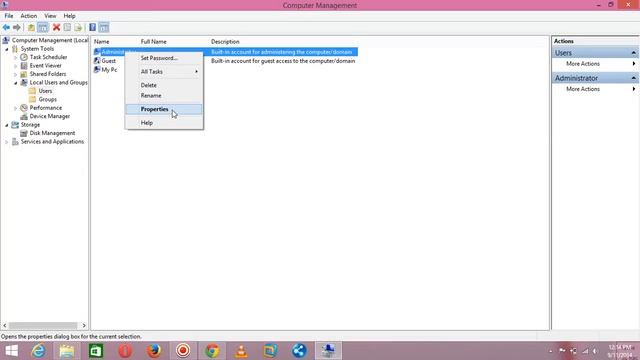Collapse the System Tools tree node
640x360 pixels.
pyautogui.click(x=7, y=49)
